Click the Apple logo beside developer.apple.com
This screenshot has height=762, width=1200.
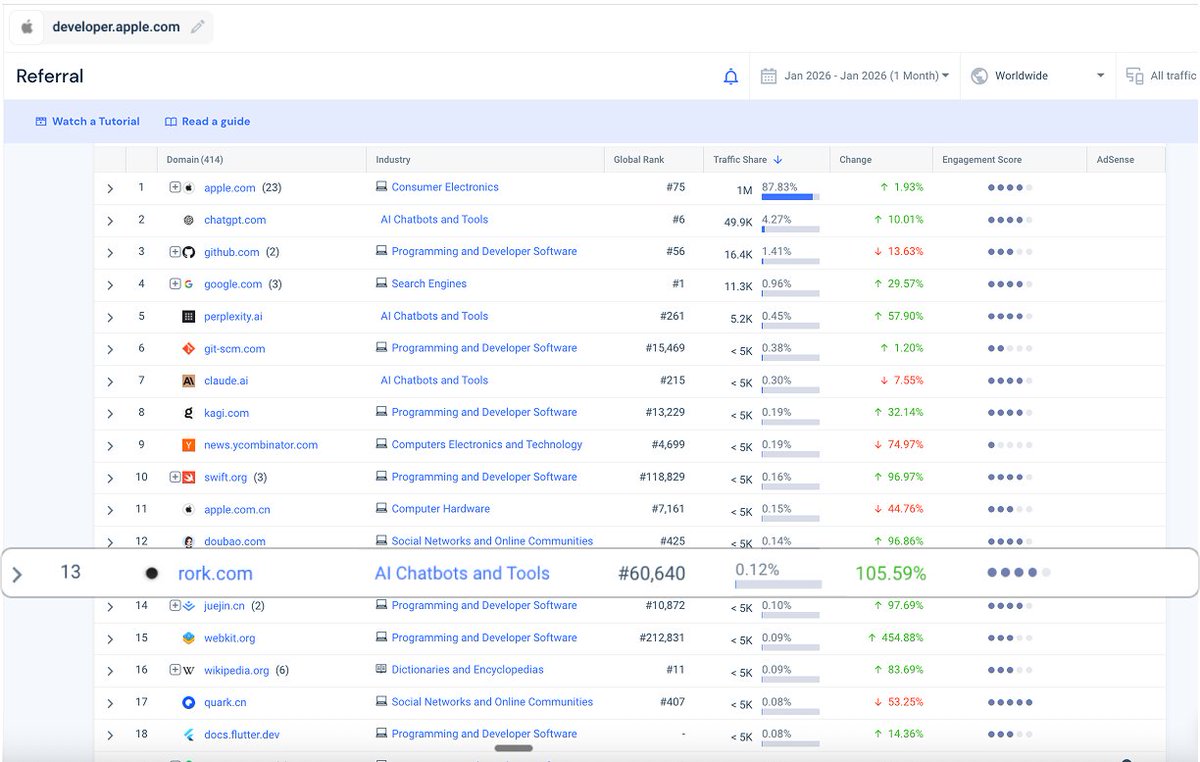(27, 27)
